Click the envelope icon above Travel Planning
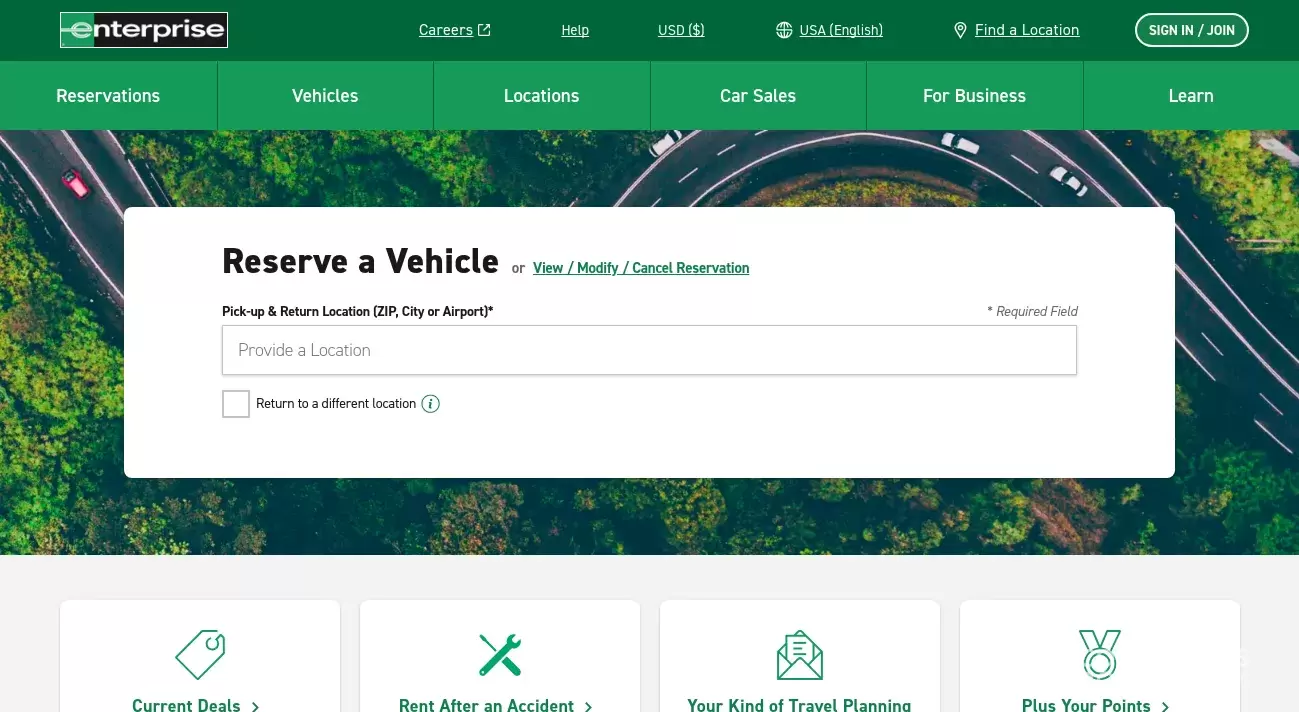This screenshot has width=1299, height=712. point(799,655)
